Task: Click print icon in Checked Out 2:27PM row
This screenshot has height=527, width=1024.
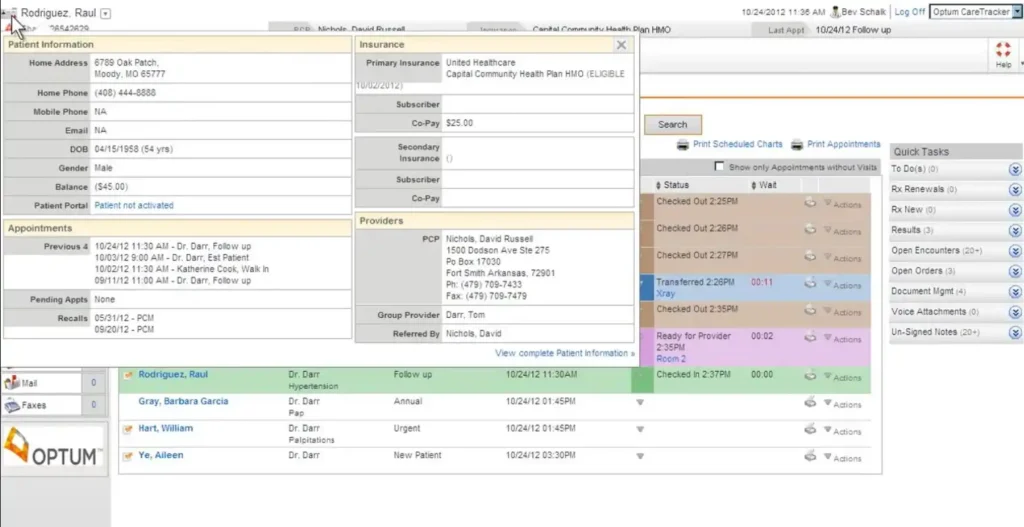Action: pos(810,257)
